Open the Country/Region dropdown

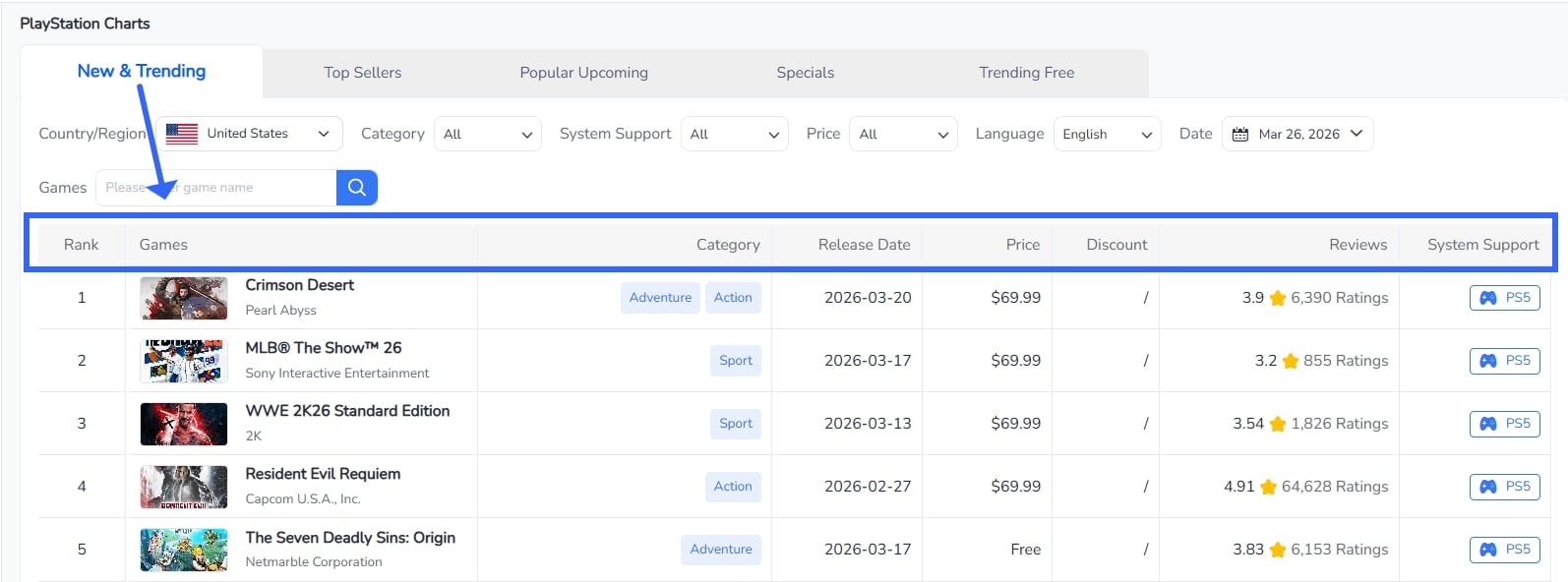(249, 134)
